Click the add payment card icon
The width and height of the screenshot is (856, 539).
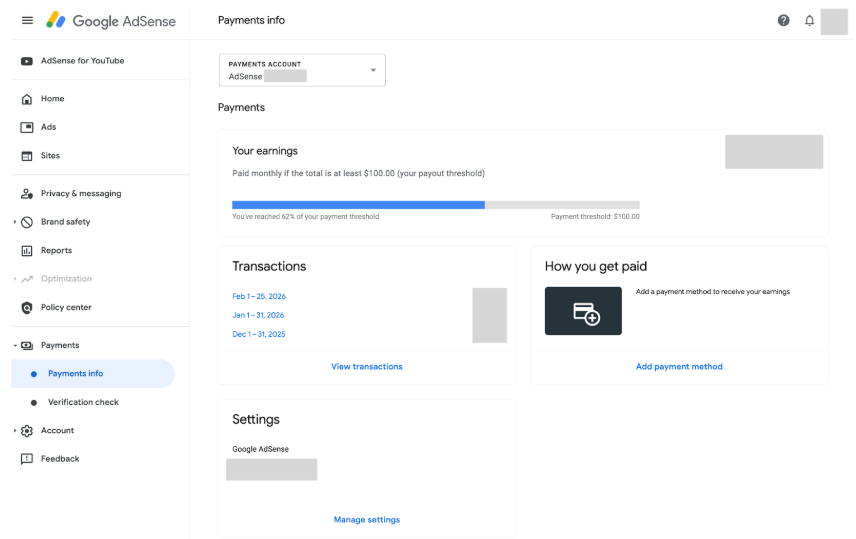click(583, 311)
